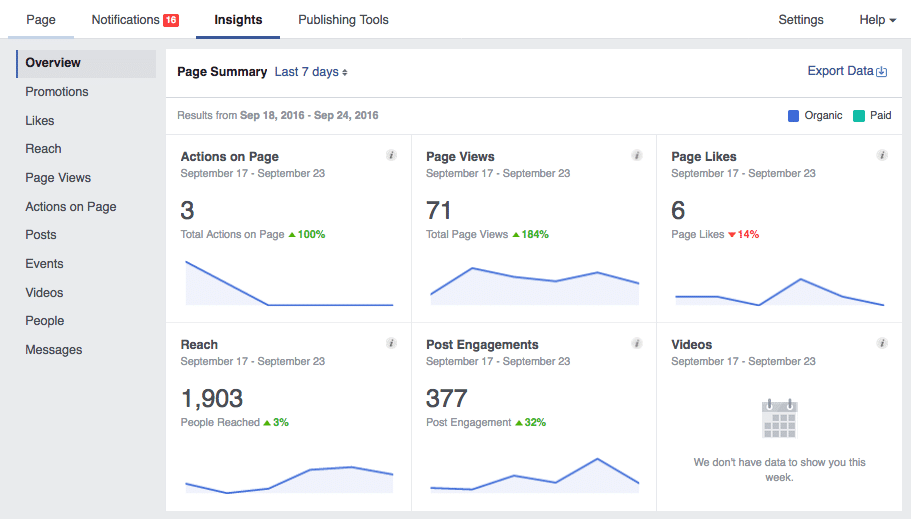Open Videos in the sidebar

(44, 293)
